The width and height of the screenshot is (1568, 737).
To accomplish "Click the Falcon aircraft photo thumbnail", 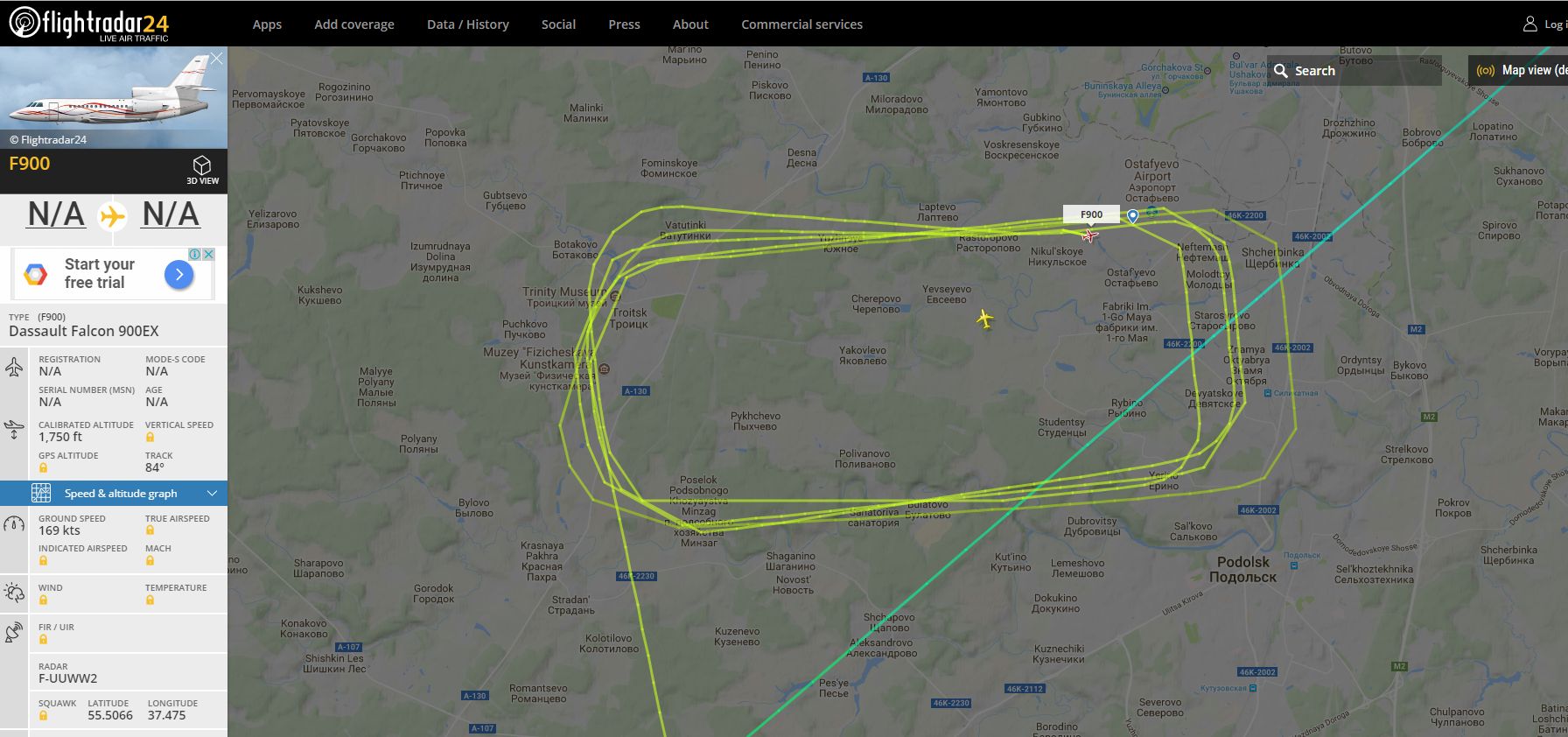I will 114,97.
